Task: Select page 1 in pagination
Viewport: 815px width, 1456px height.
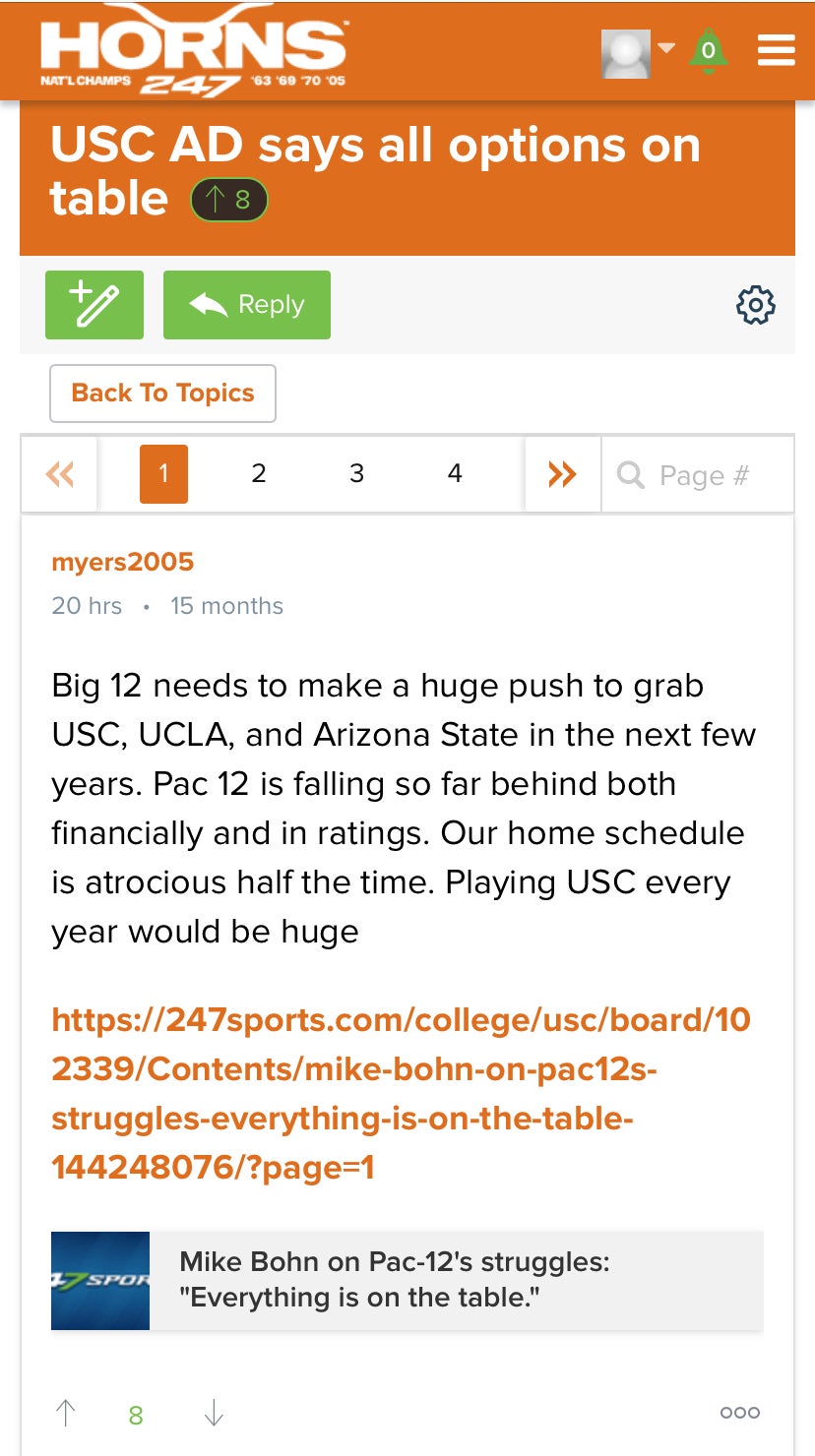Action: [x=163, y=474]
